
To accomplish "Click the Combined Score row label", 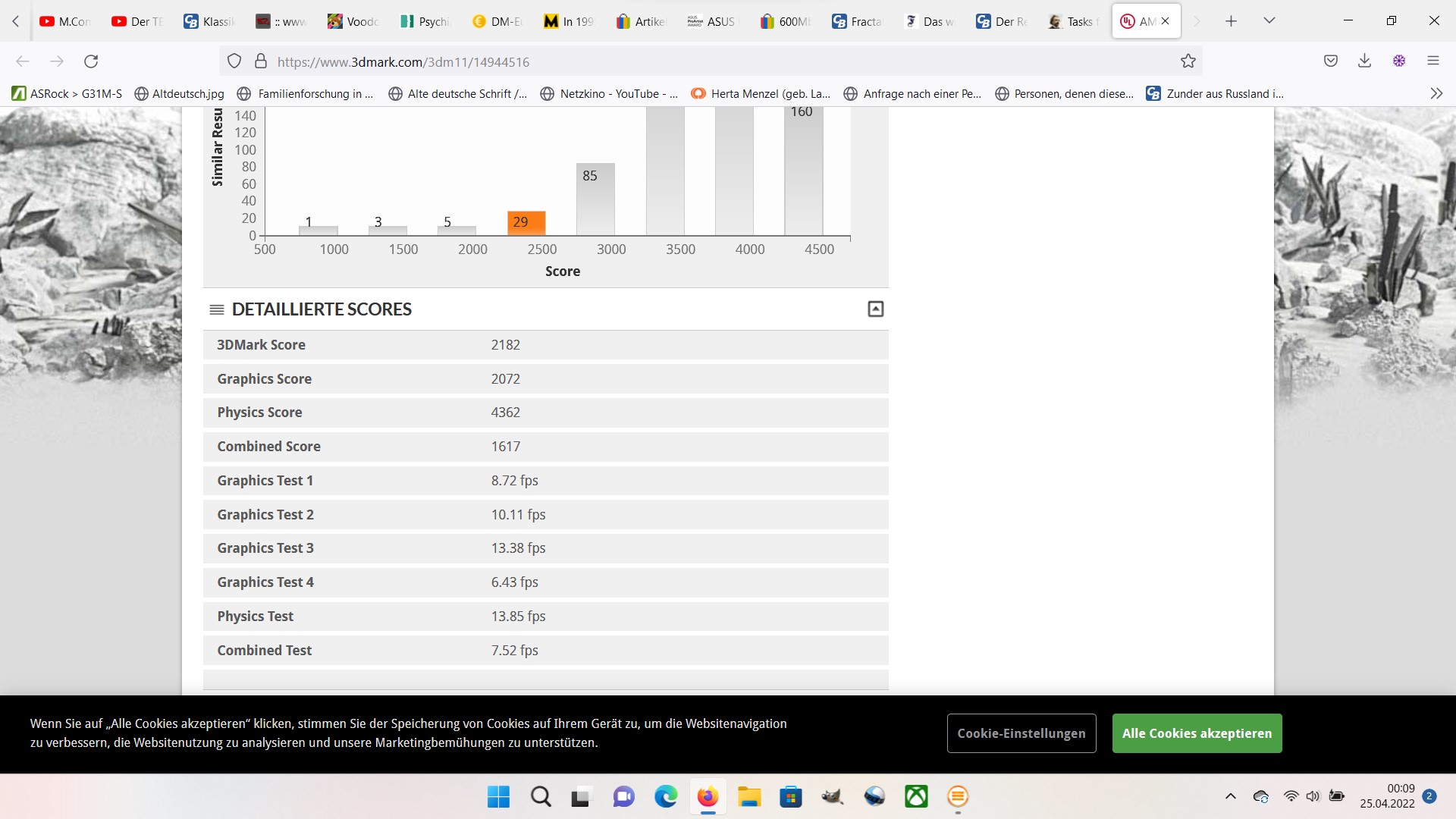I will 268,447.
